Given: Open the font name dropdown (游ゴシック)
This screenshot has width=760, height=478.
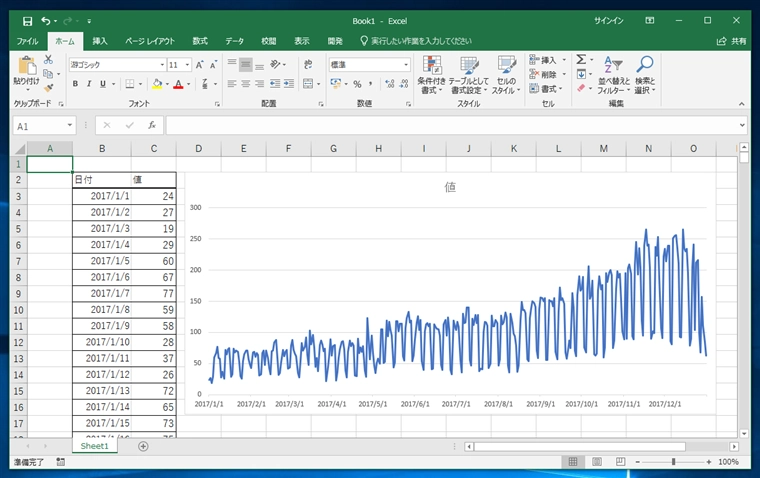Looking at the screenshot, I should click(x=162, y=64).
